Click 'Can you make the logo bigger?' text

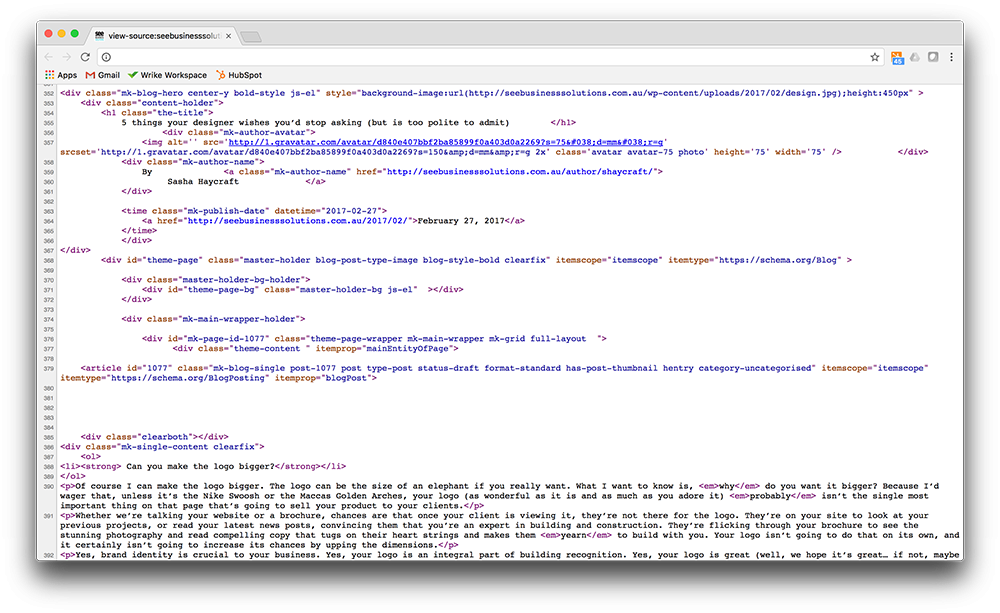click(200, 466)
